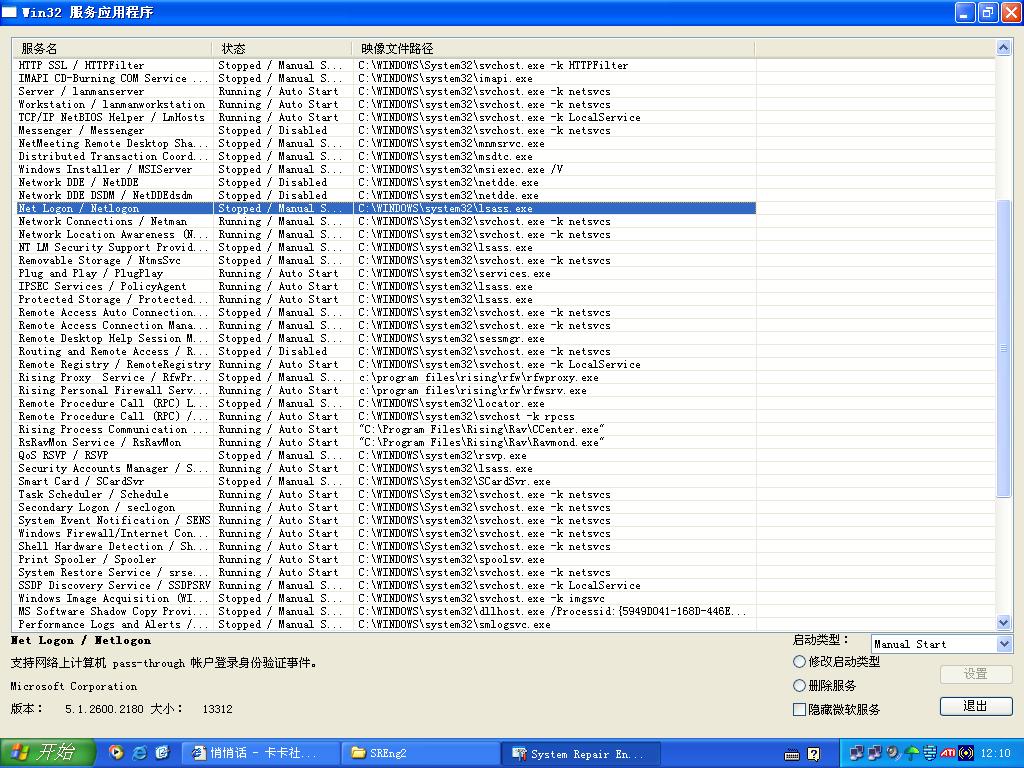Viewport: 1024px width, 768px height.
Task: Select the Server / lanmanserver row
Action: coord(385,91)
